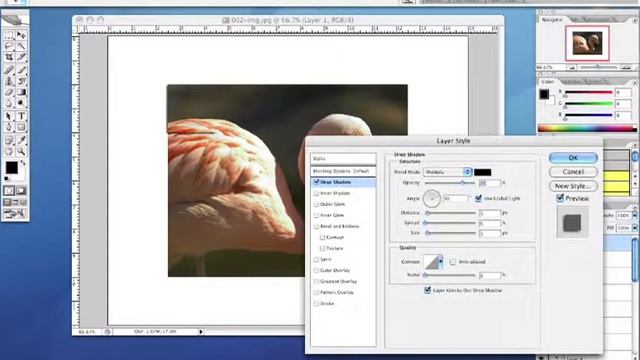Image resolution: width=640 pixels, height=360 pixels.
Task: Enable the Gradient Overlay checkbox
Action: [x=316, y=281]
